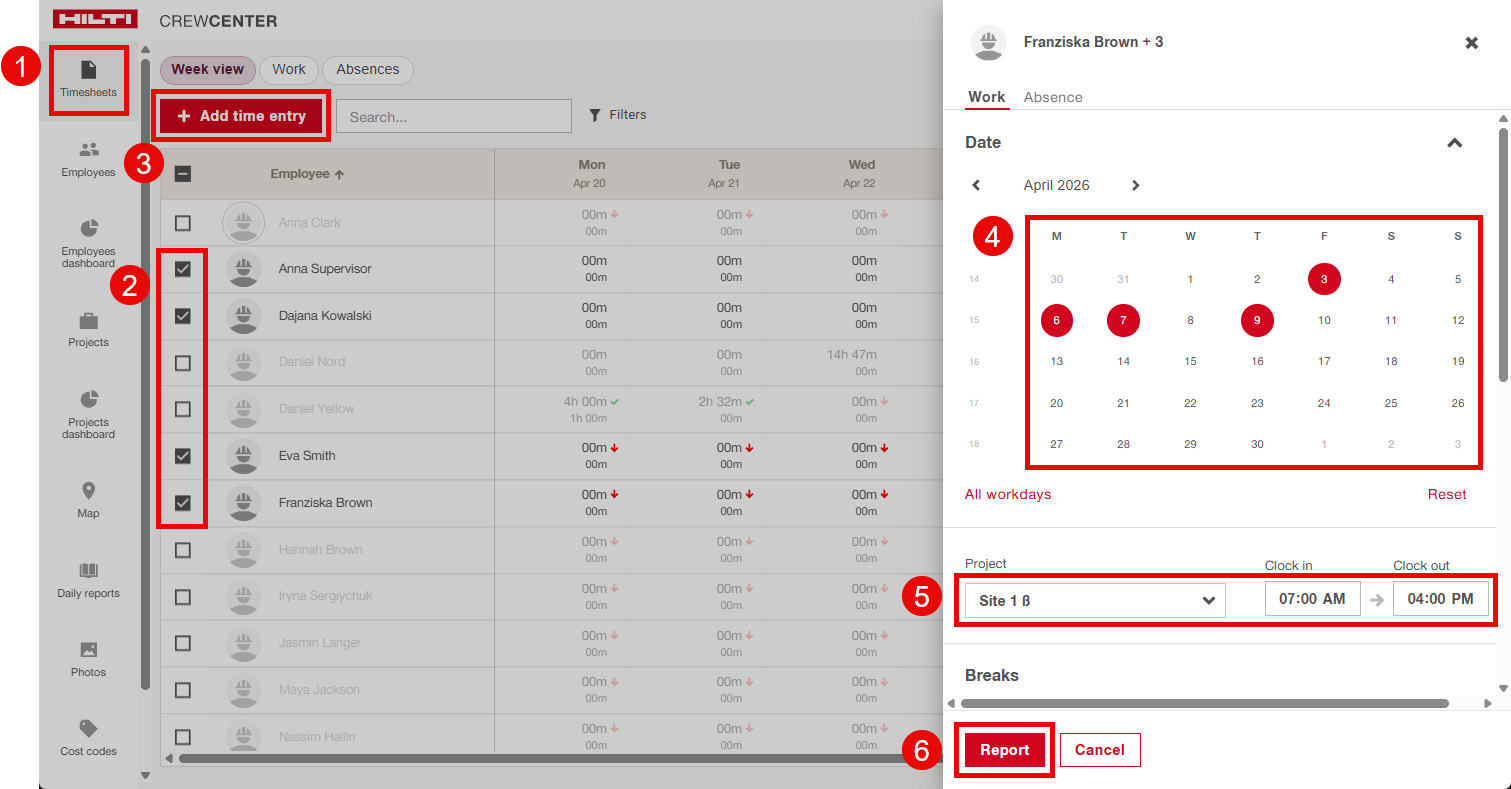1511x789 pixels.
Task: Click Add time entry button
Action: click(241, 116)
